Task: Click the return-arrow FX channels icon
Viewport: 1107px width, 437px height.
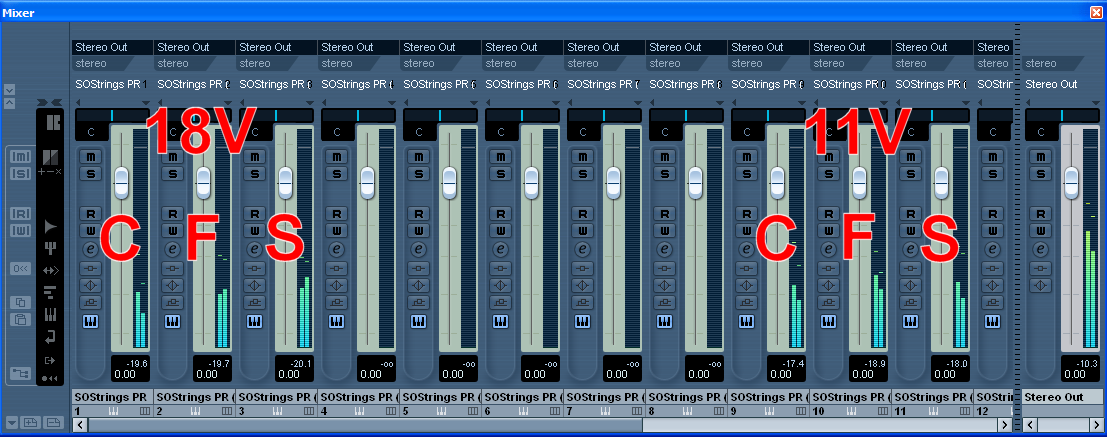Action: coord(51,337)
